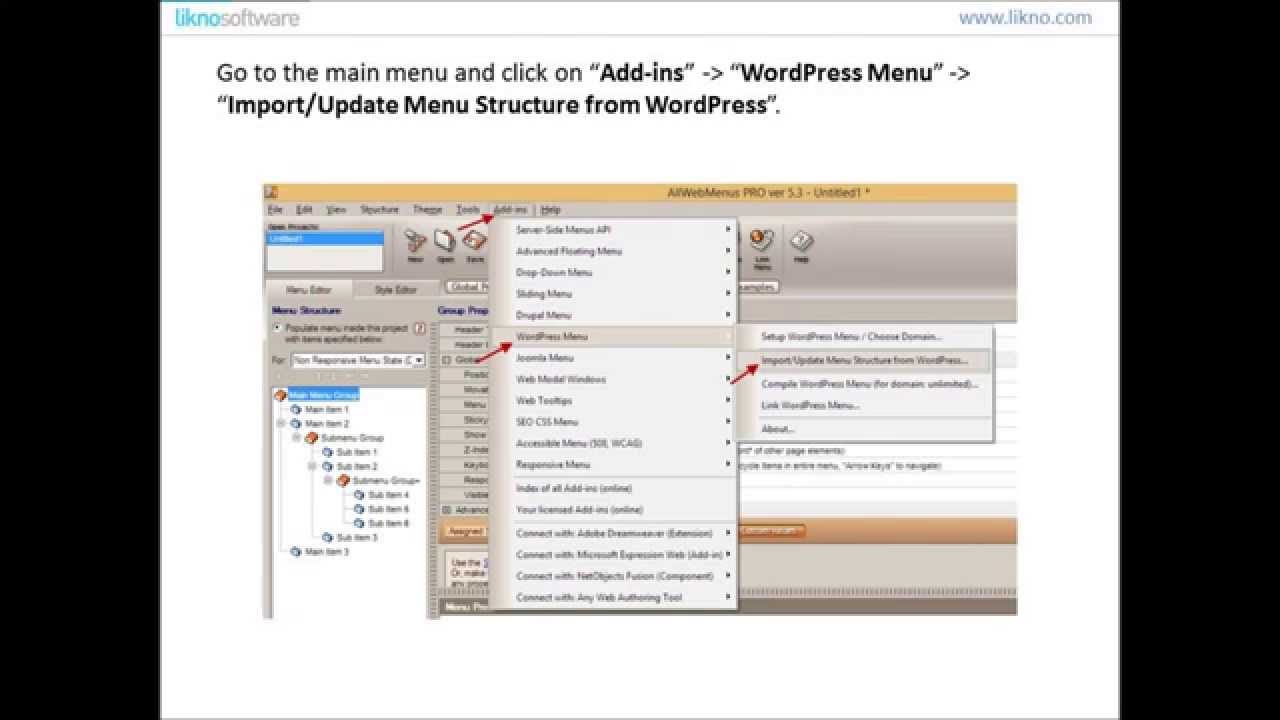Open the Structure menu
This screenshot has width=1280, height=720.
[379, 209]
